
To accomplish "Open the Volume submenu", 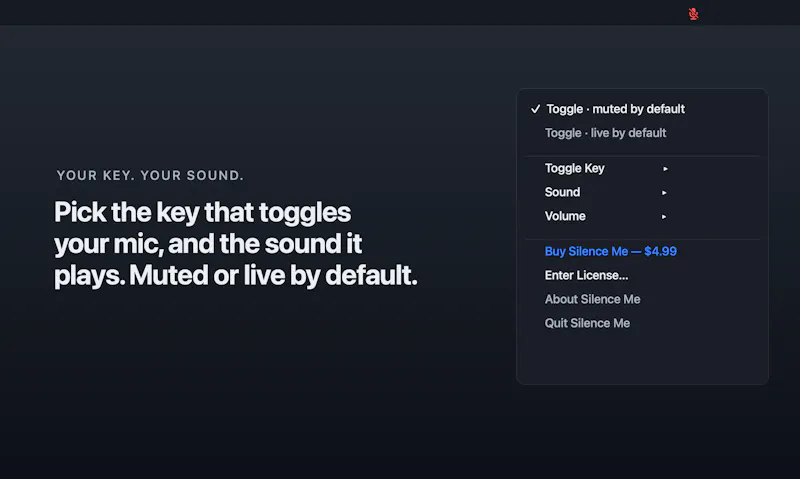I will [565, 216].
